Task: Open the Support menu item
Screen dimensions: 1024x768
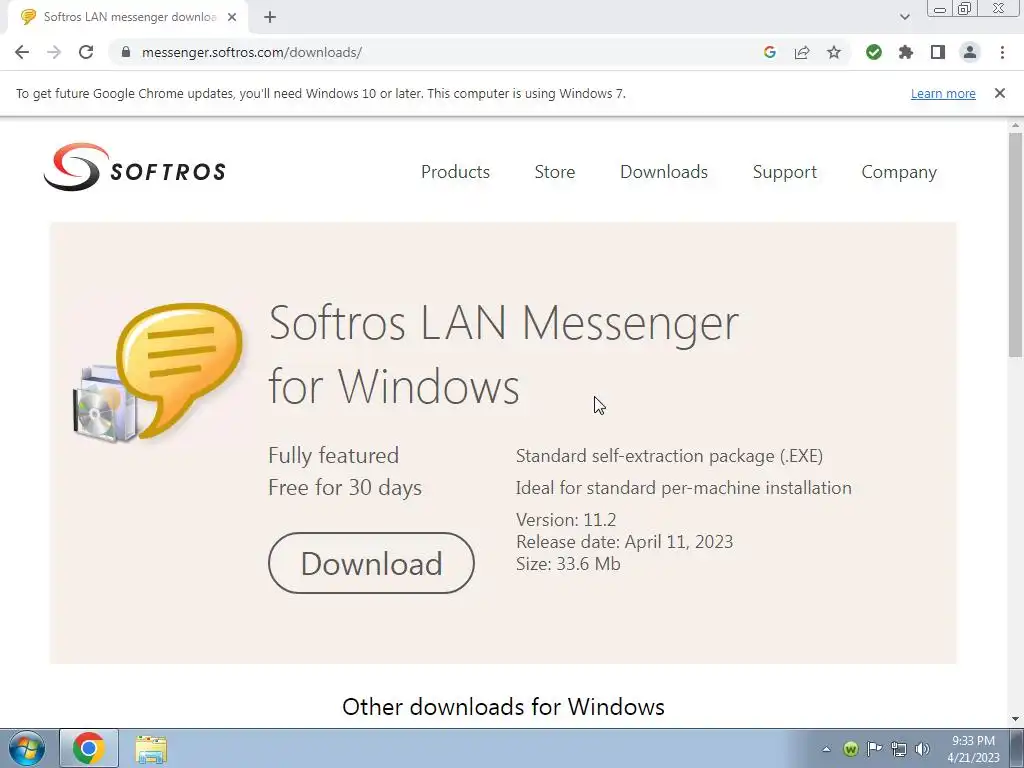Action: coord(784,172)
